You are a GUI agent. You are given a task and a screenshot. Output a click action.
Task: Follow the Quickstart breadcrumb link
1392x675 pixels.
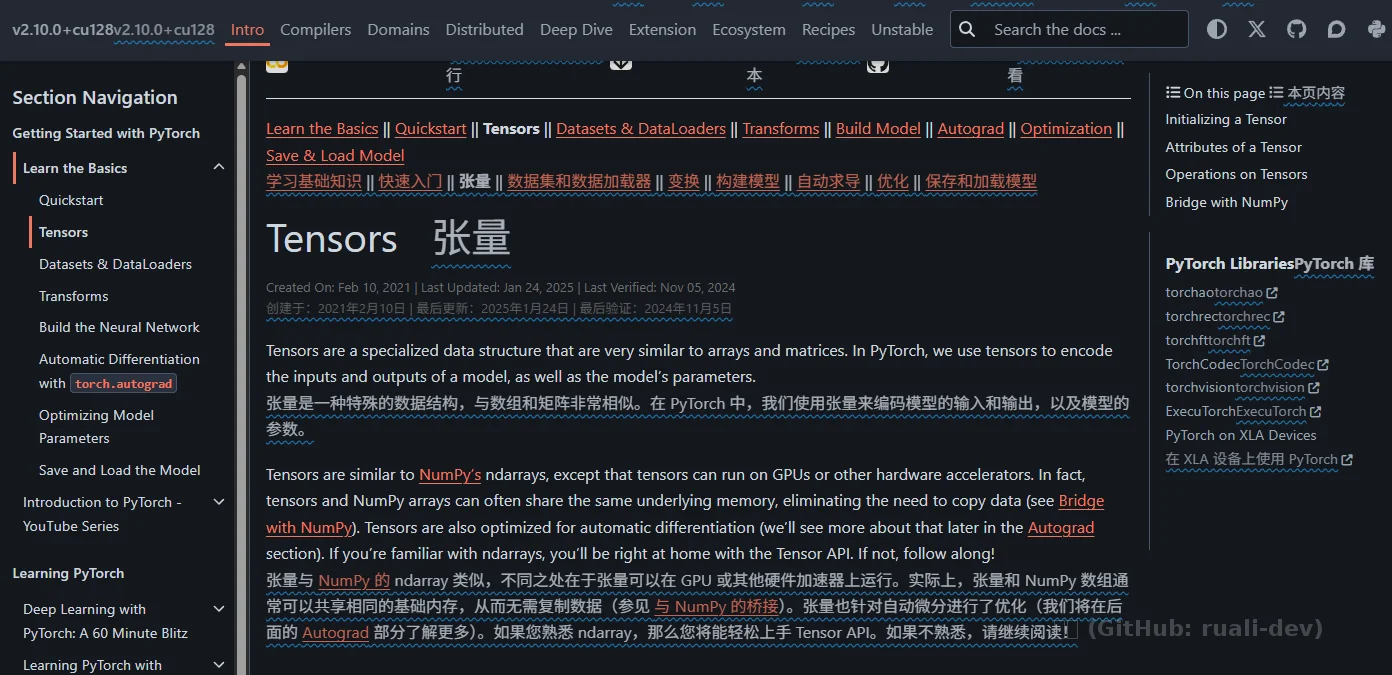431,129
